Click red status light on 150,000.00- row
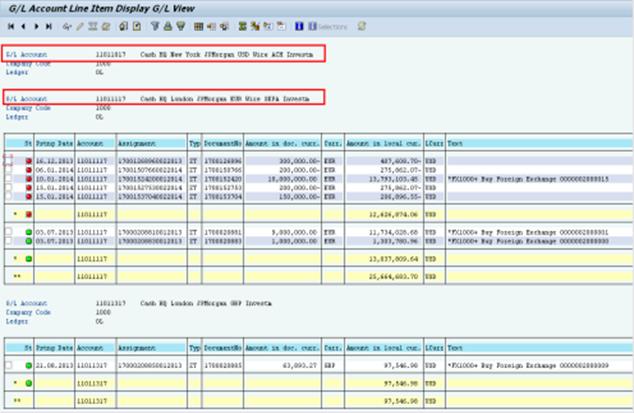This screenshot has height=413, width=634. pos(29,197)
